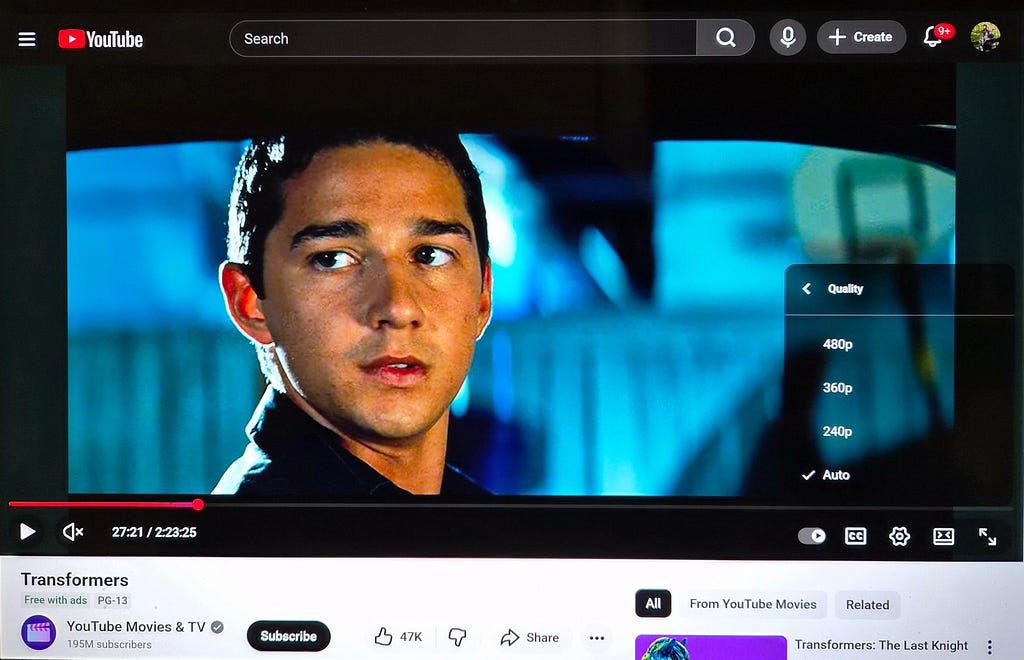Start voice search with microphone icon

click(788, 37)
